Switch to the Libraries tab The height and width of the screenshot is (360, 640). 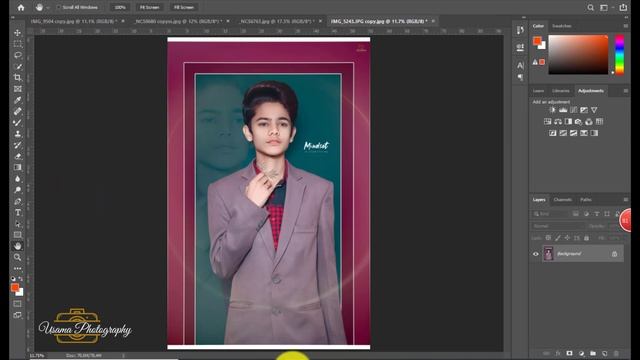click(561, 91)
